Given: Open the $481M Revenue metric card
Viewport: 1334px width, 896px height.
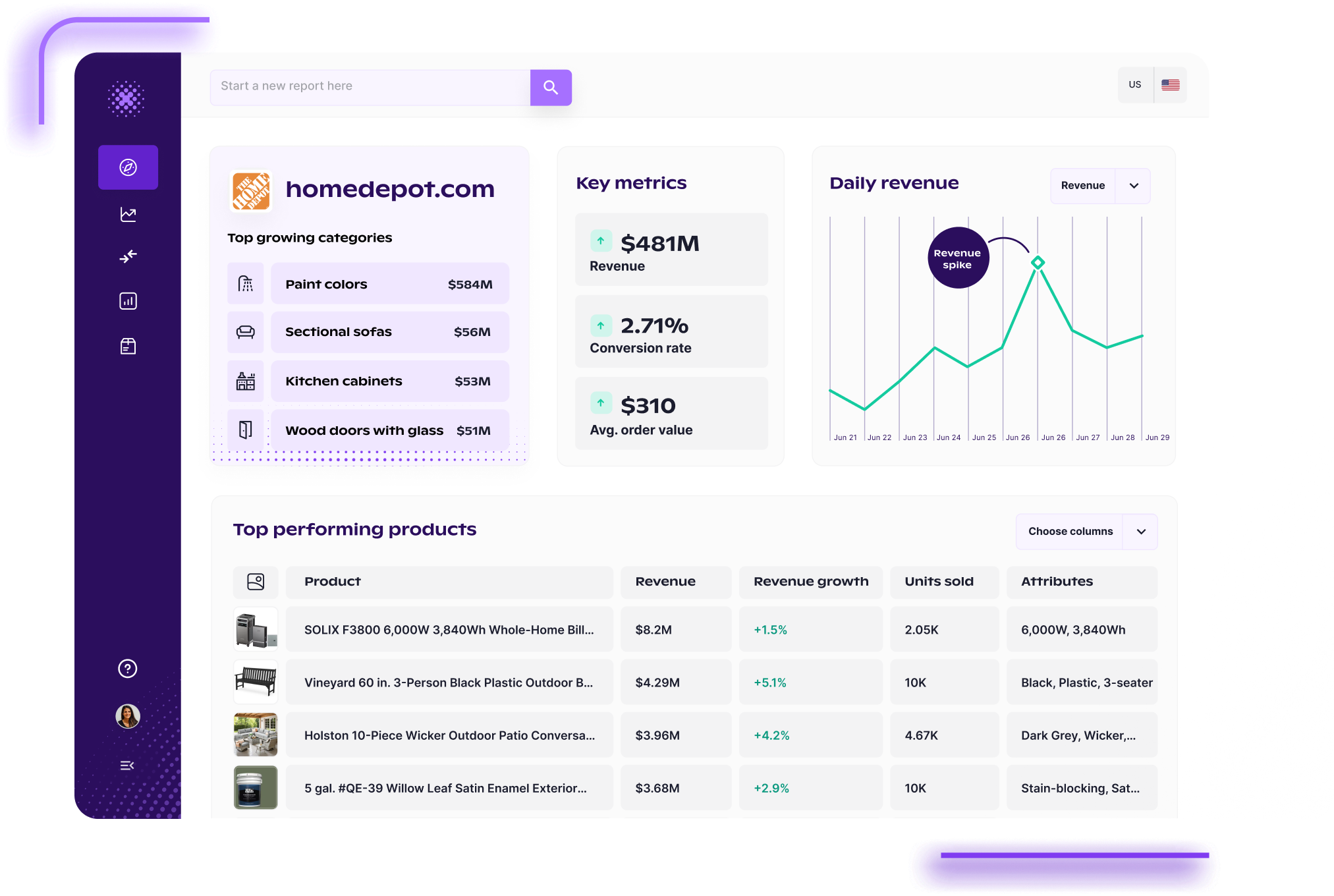Looking at the screenshot, I should (x=671, y=250).
